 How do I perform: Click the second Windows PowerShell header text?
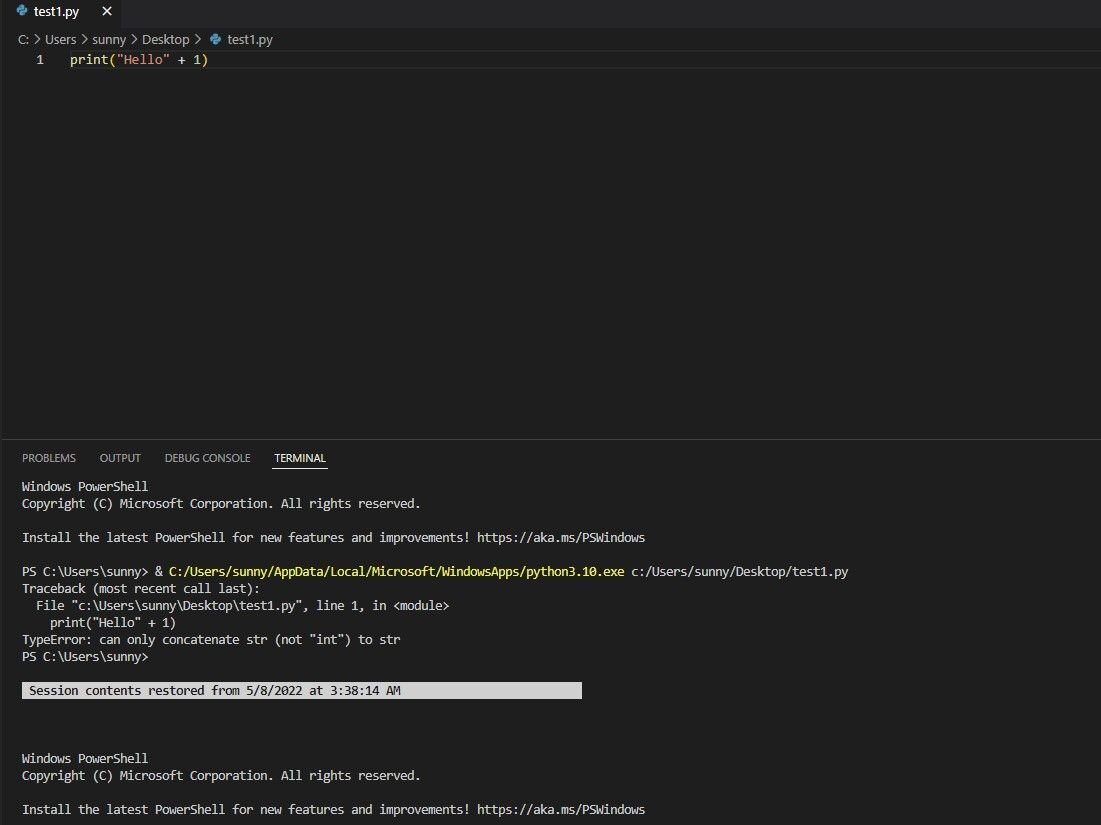85,758
